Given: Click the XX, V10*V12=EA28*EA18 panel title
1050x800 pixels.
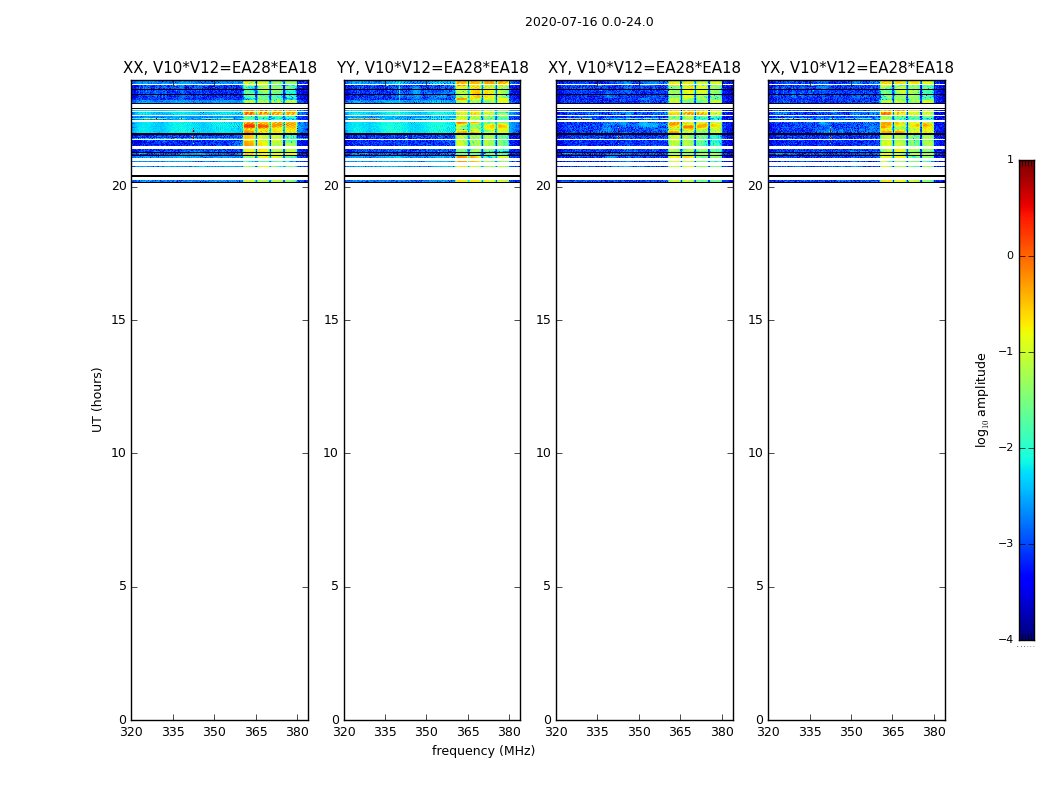Looking at the screenshot, I should (x=220, y=68).
